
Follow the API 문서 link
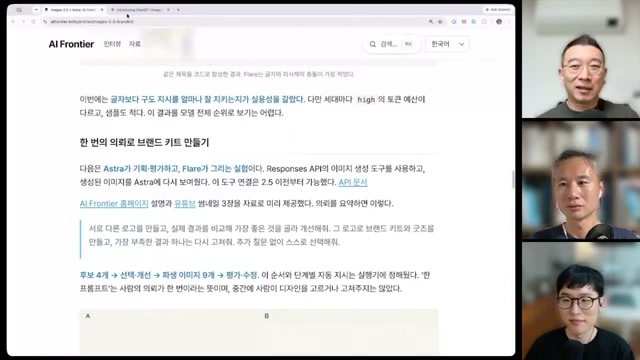(x=353, y=182)
